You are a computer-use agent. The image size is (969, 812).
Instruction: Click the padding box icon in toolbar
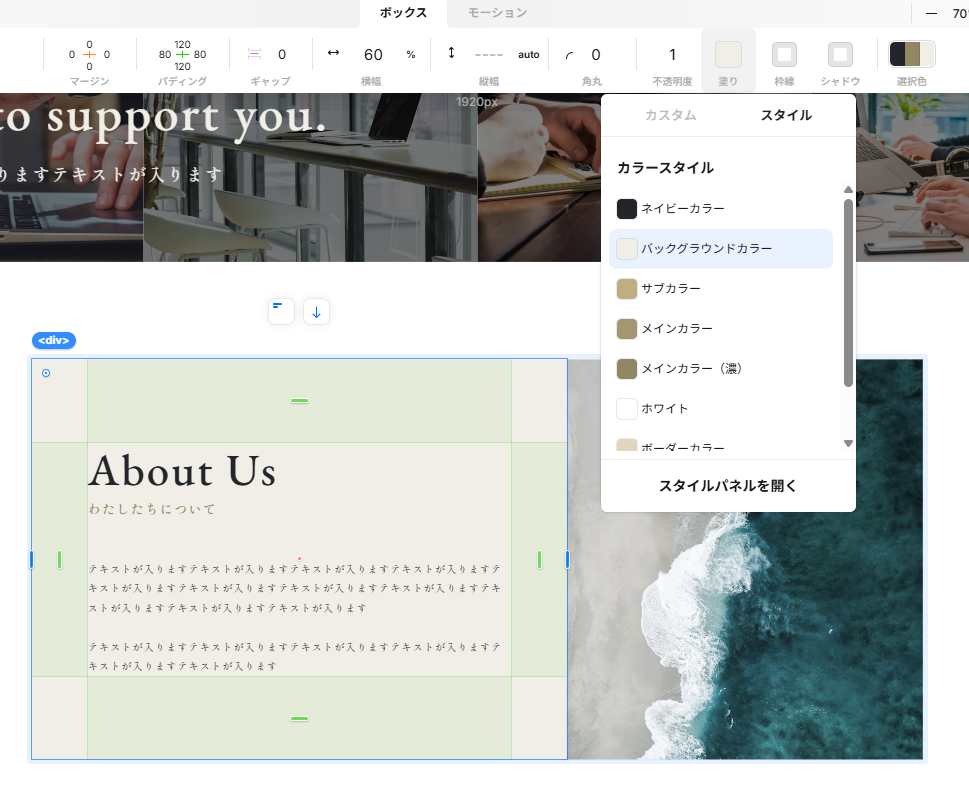point(182,54)
